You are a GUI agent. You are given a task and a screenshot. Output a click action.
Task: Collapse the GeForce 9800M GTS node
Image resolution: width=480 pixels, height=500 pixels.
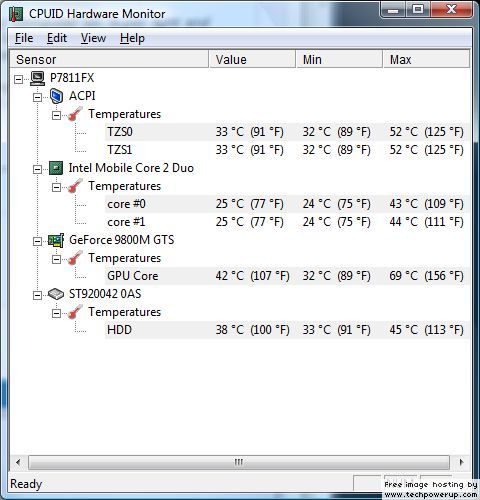pos(37,241)
